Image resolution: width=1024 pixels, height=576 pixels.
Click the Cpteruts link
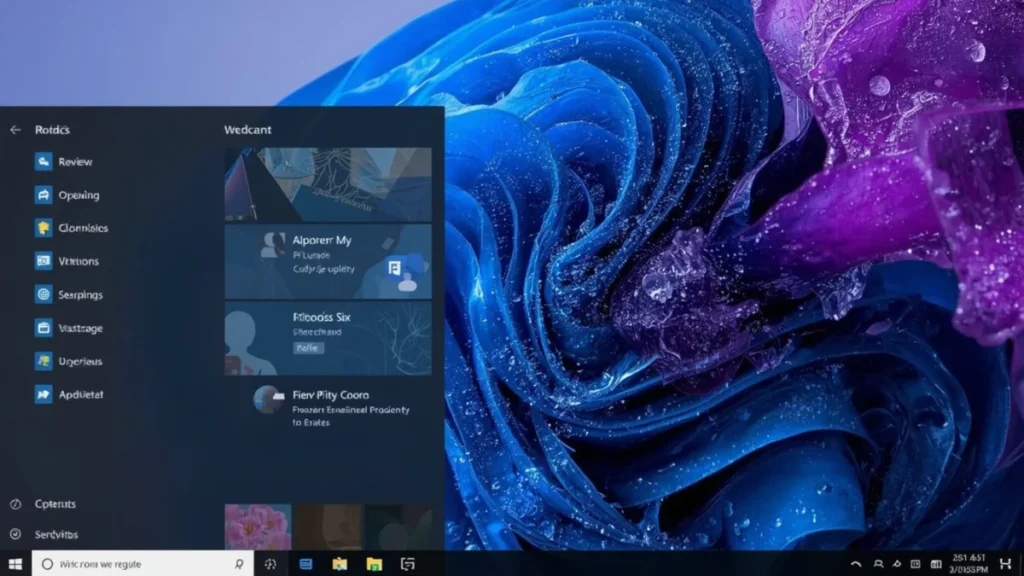56,504
